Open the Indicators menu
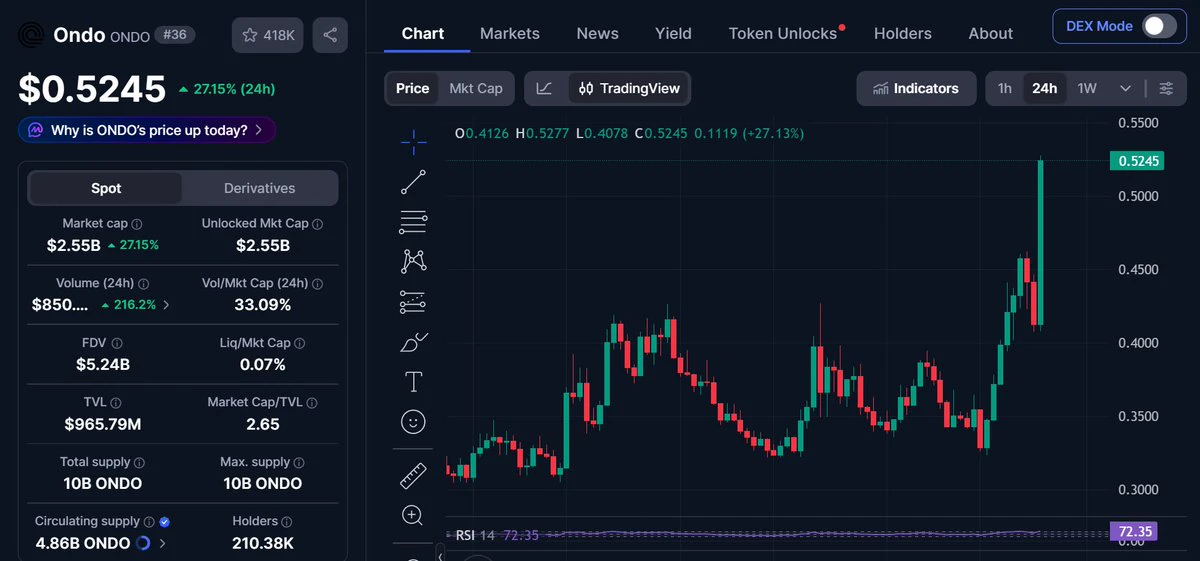1200x561 pixels. (916, 88)
